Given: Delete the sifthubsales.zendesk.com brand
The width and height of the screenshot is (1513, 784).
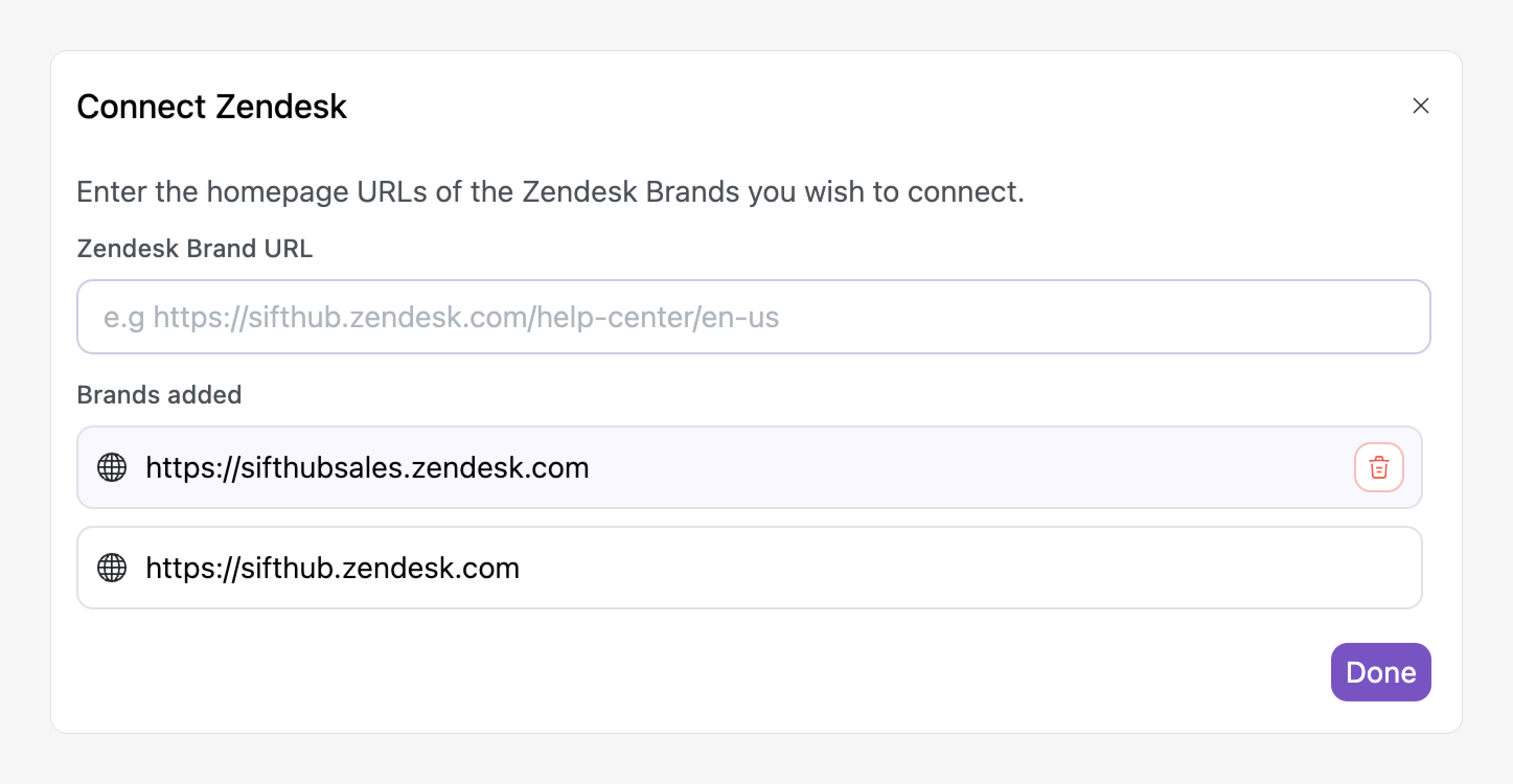Looking at the screenshot, I should pos(1378,467).
